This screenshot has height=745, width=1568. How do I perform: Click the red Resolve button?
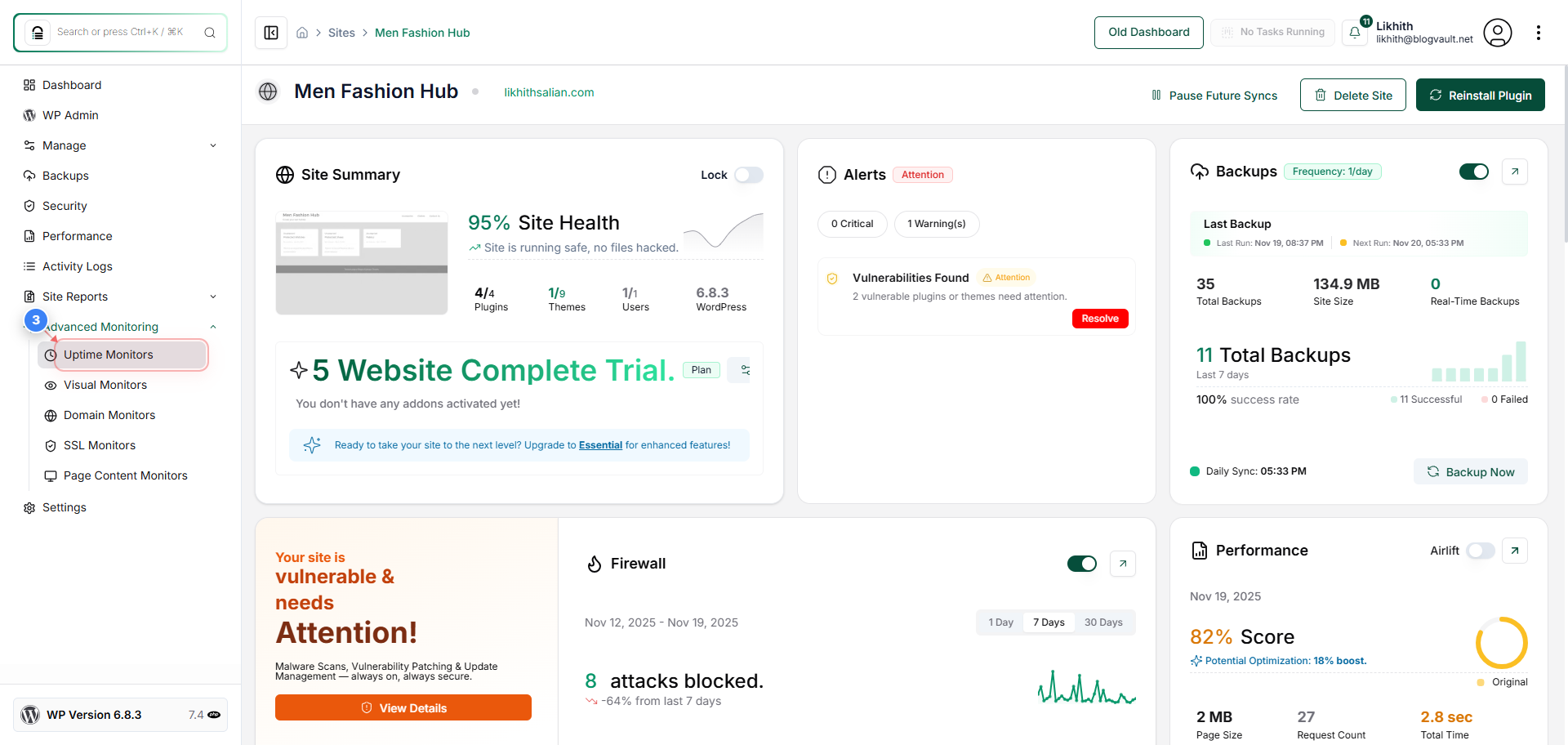point(1100,319)
